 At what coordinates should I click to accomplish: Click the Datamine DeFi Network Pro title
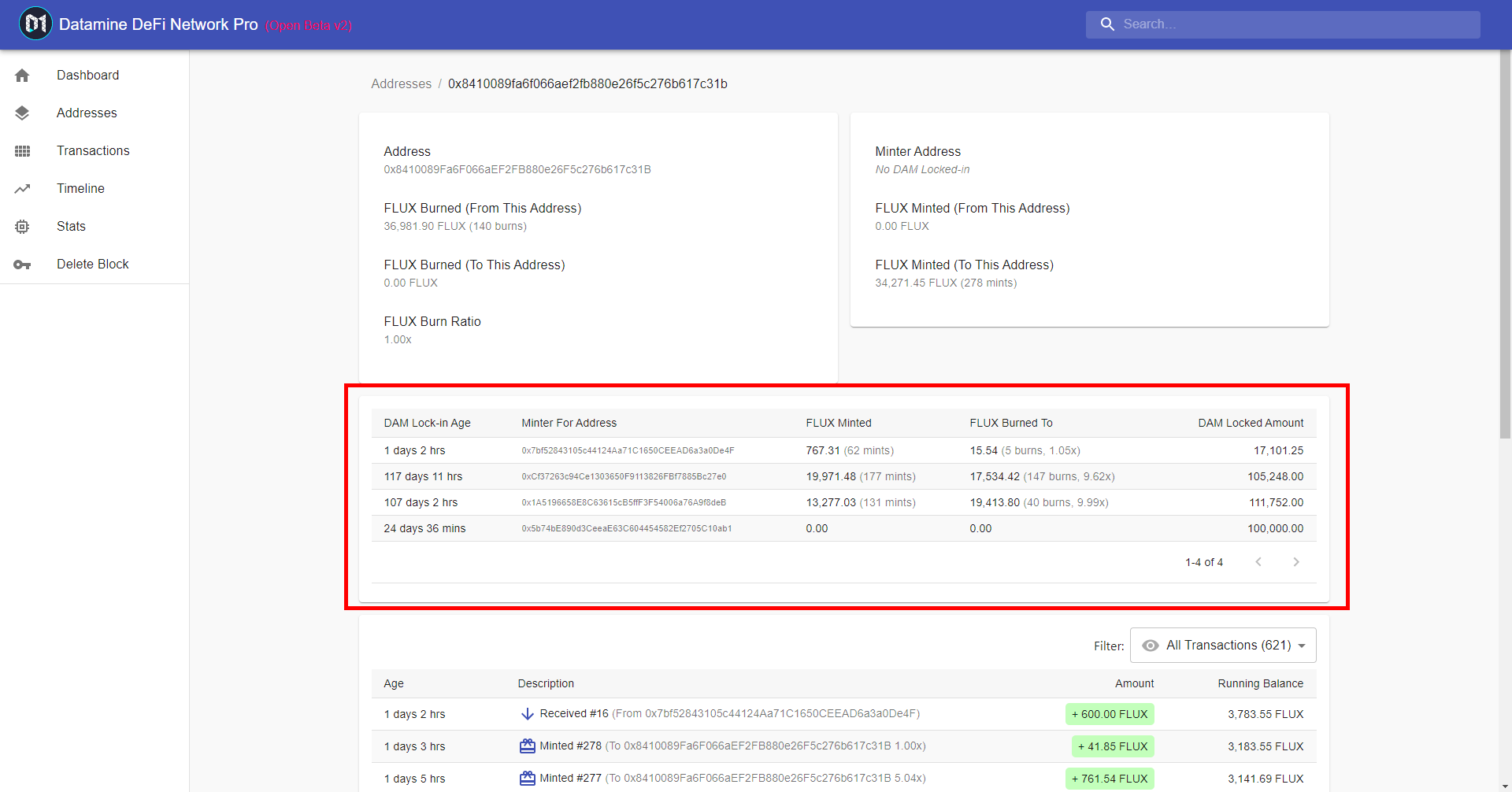158,24
